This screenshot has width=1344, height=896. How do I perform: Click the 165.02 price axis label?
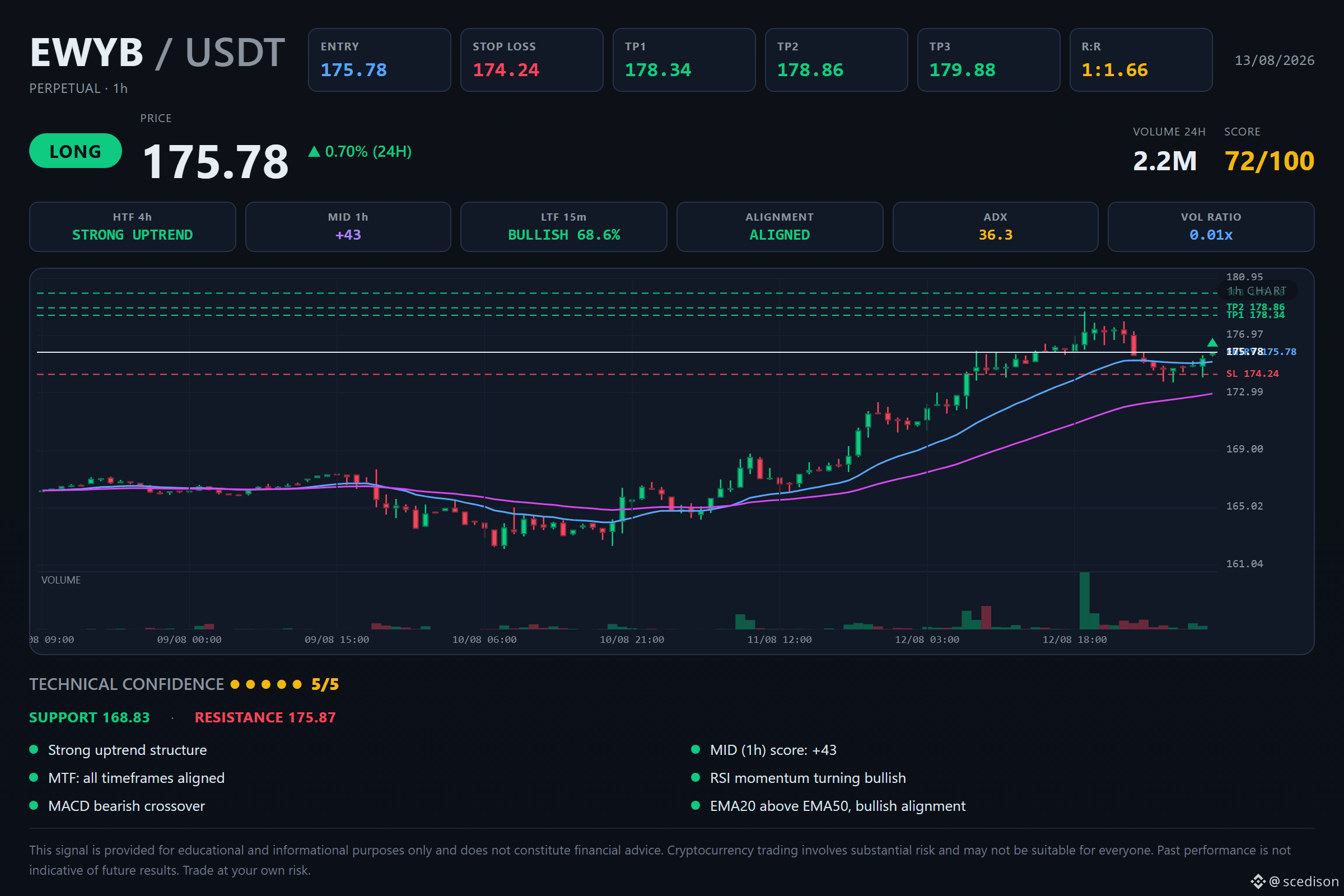tap(1244, 506)
